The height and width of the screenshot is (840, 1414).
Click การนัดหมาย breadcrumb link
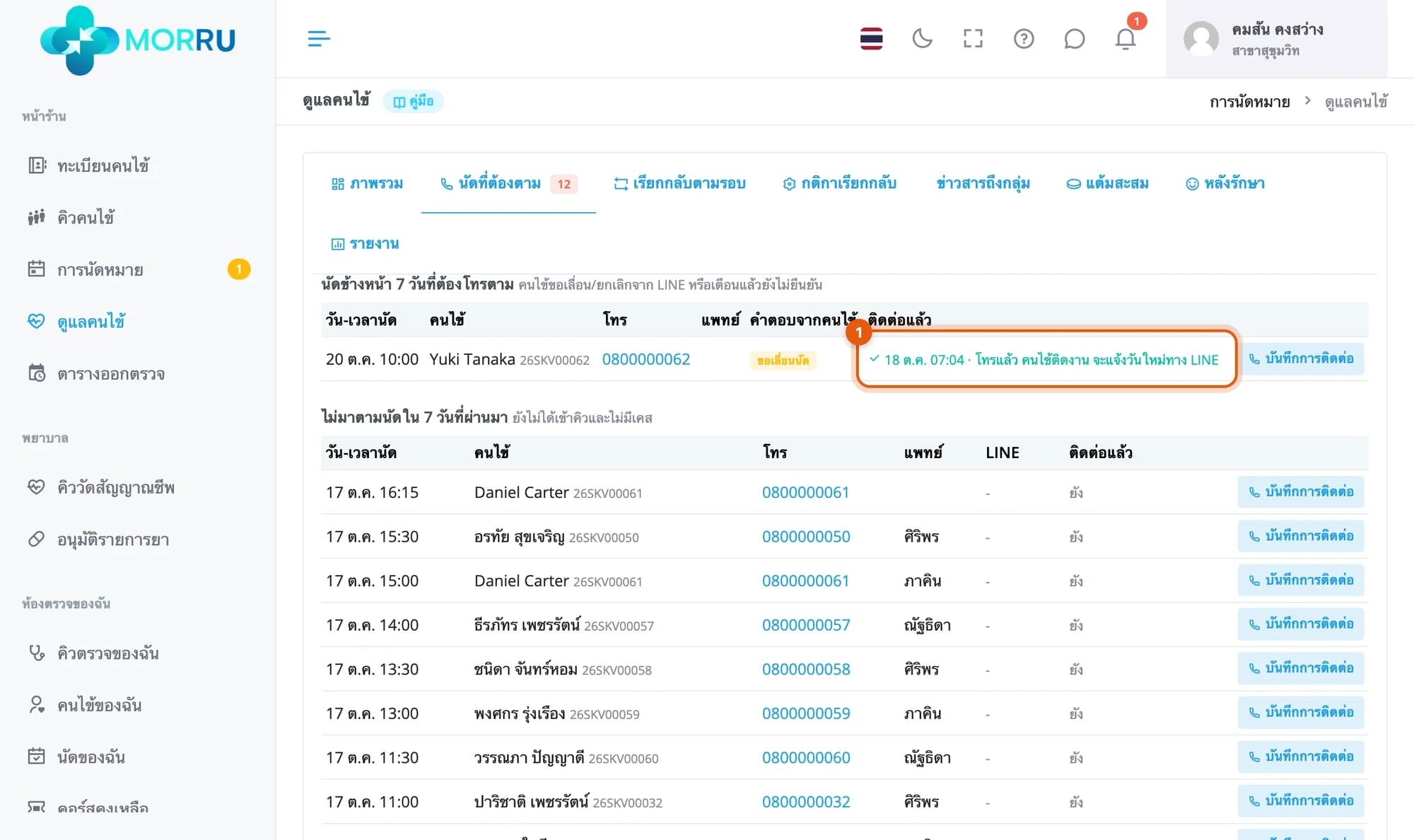point(1249,101)
